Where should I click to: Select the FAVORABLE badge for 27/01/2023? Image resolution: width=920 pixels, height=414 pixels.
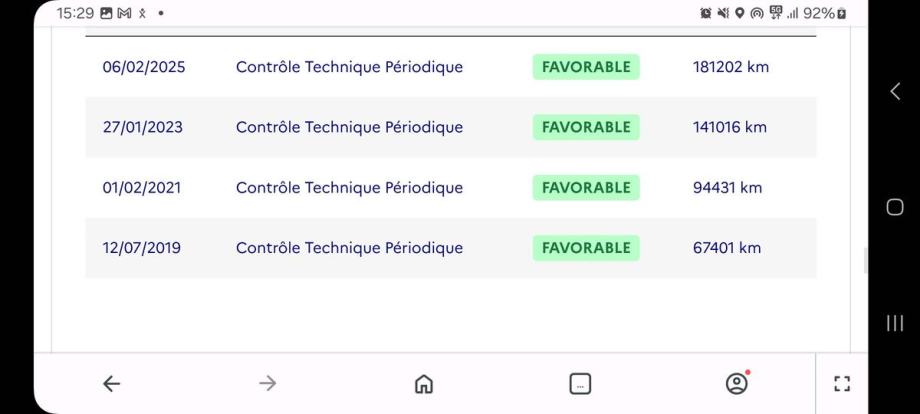pos(586,127)
